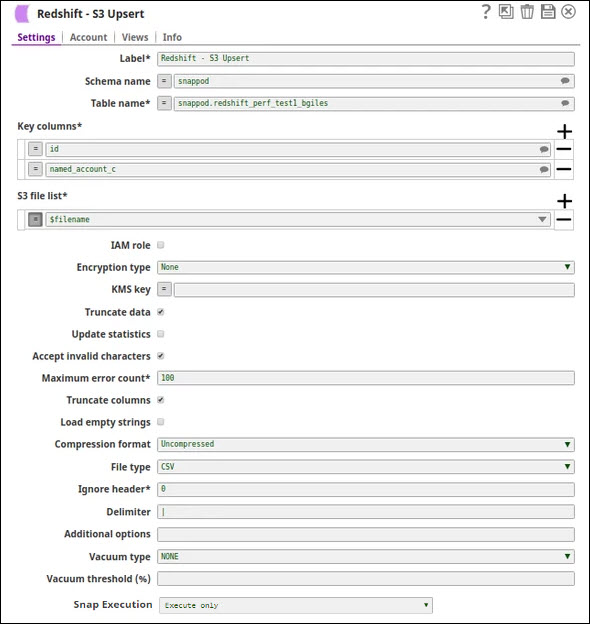Viewport: 590px width, 624px height.
Task: Click the Table name input field
Action: coord(374,103)
